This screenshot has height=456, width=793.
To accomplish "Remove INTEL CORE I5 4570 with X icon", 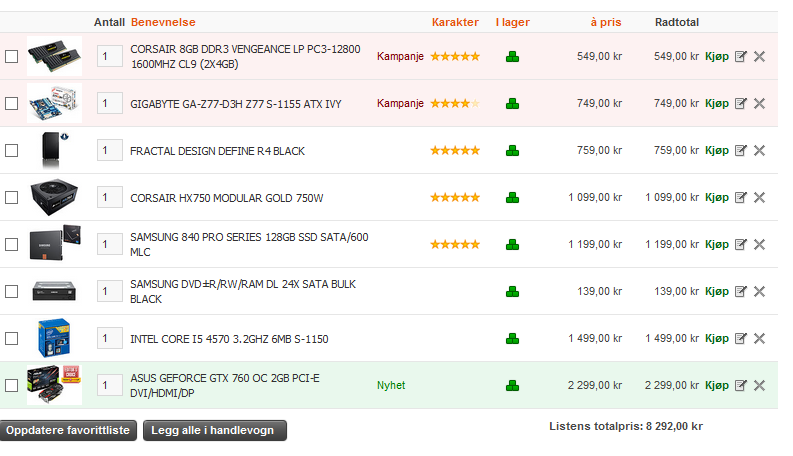I will [x=759, y=338].
